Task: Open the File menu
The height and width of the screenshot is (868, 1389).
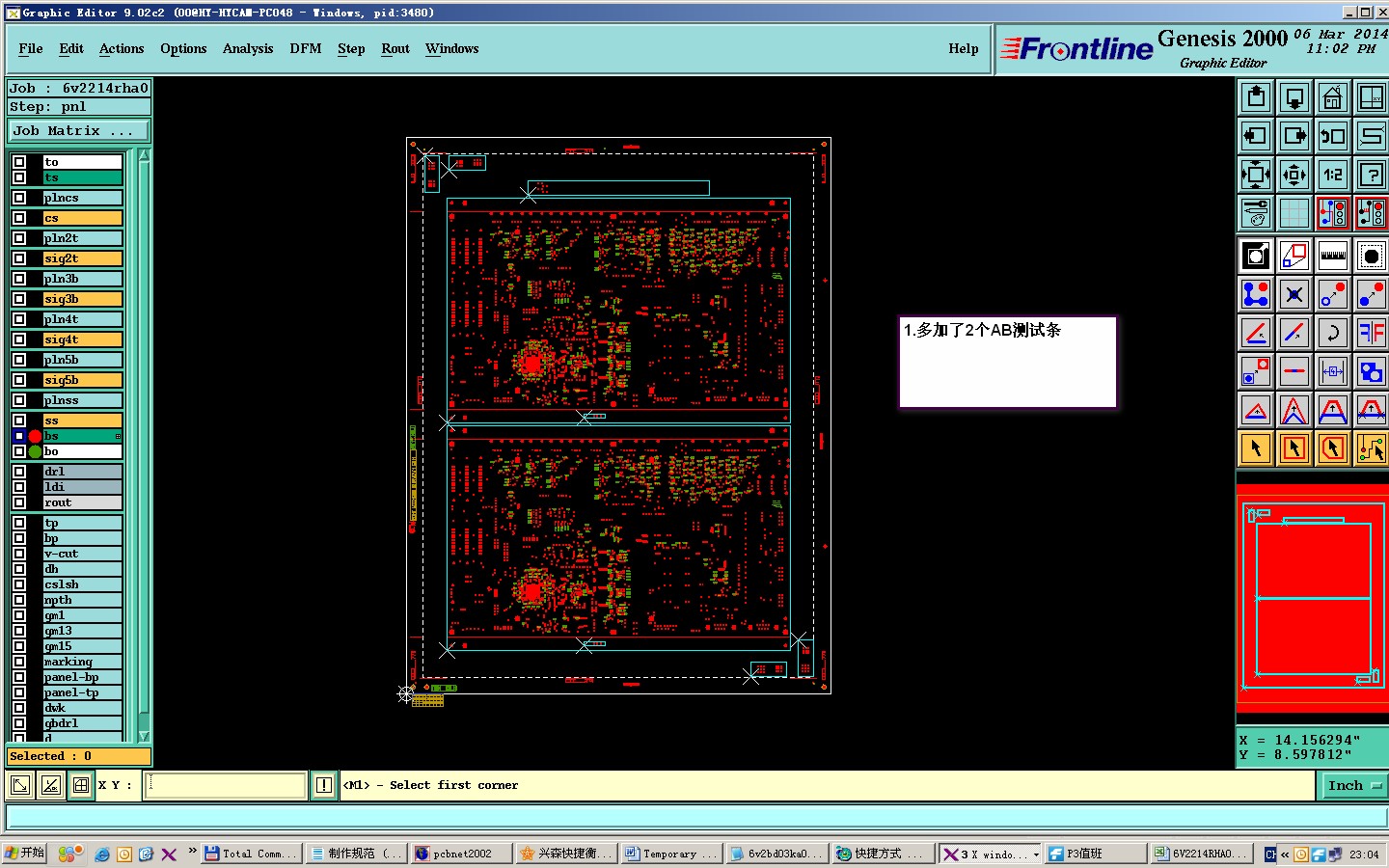Action: (x=31, y=49)
